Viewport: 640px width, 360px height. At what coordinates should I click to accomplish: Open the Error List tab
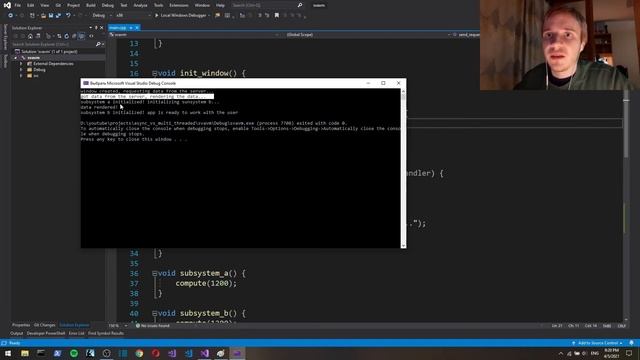77,333
